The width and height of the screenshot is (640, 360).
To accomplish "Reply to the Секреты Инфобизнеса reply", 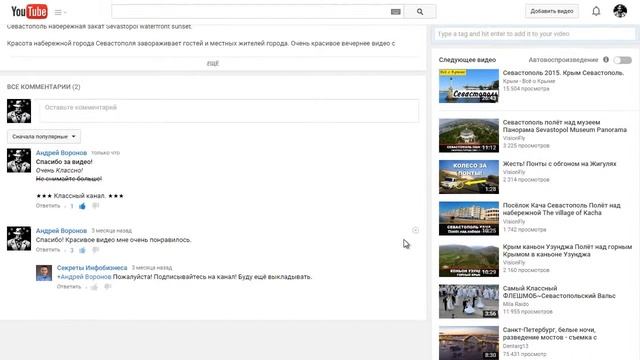I will tap(69, 287).
